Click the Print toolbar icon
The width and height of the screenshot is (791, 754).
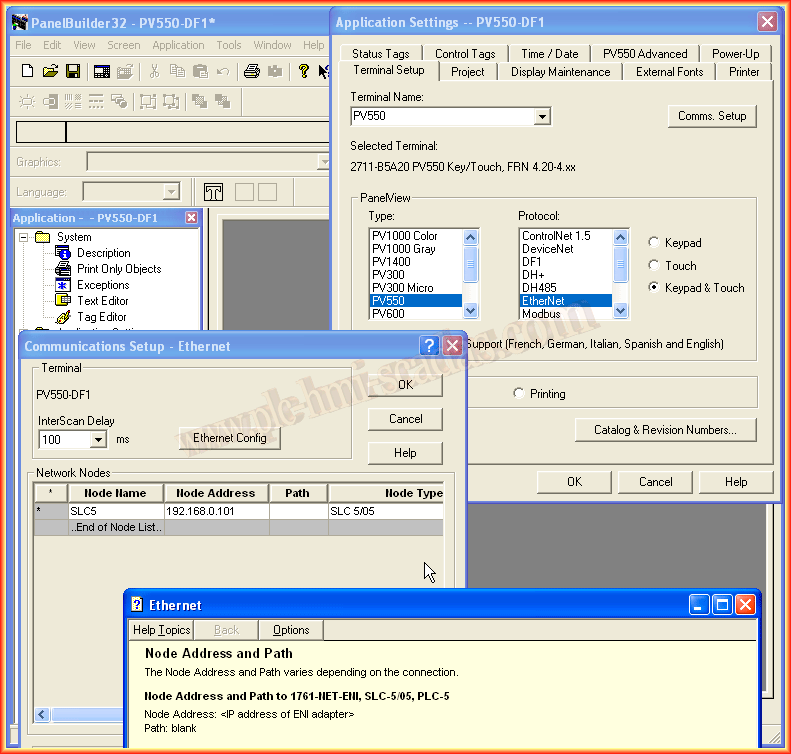pos(252,71)
